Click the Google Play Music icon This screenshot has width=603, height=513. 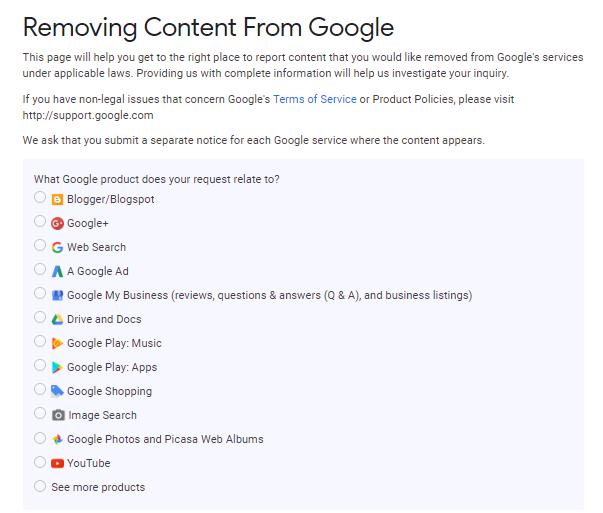click(57, 343)
